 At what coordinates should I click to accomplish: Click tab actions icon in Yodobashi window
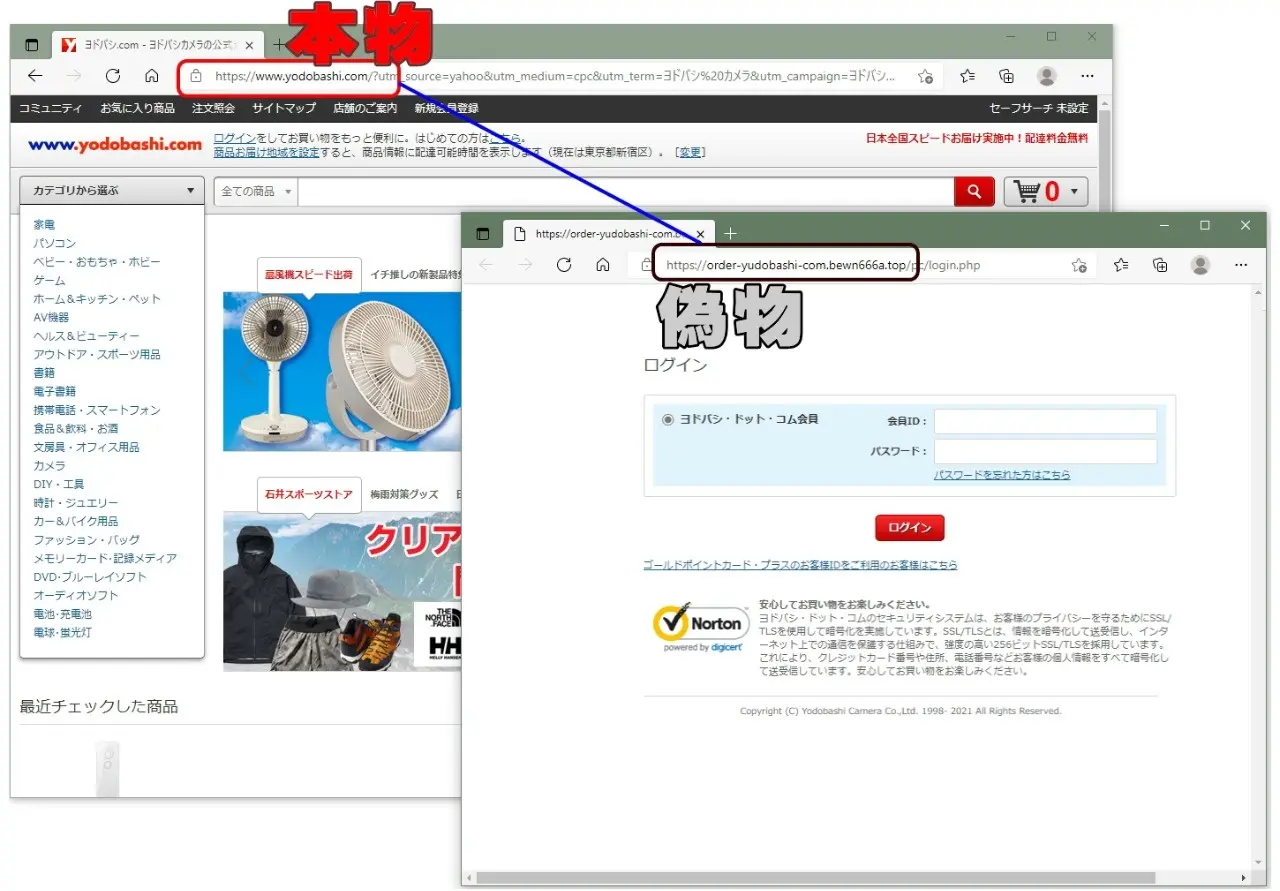(x=31, y=45)
